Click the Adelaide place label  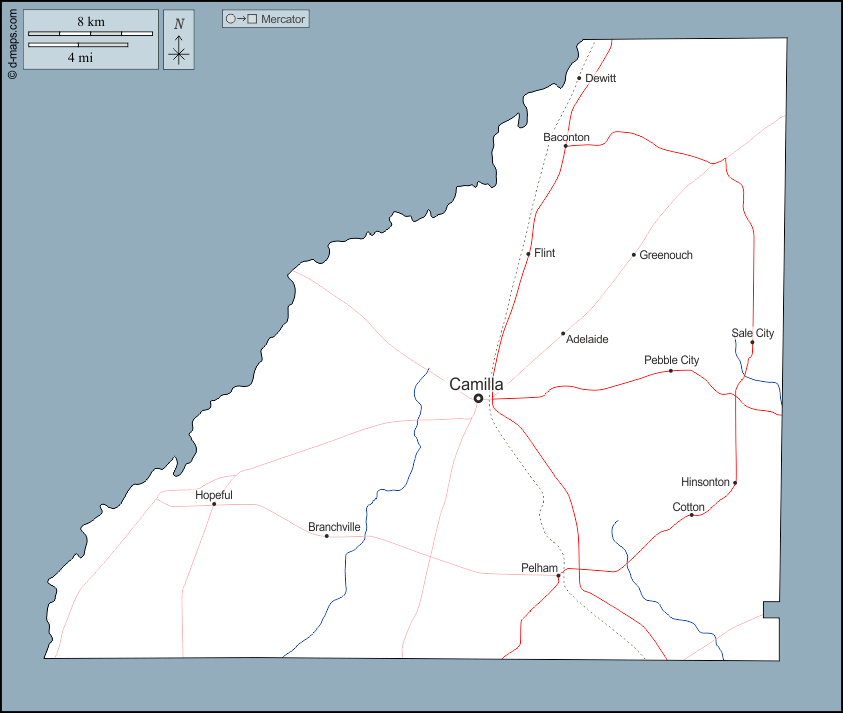tap(587, 339)
